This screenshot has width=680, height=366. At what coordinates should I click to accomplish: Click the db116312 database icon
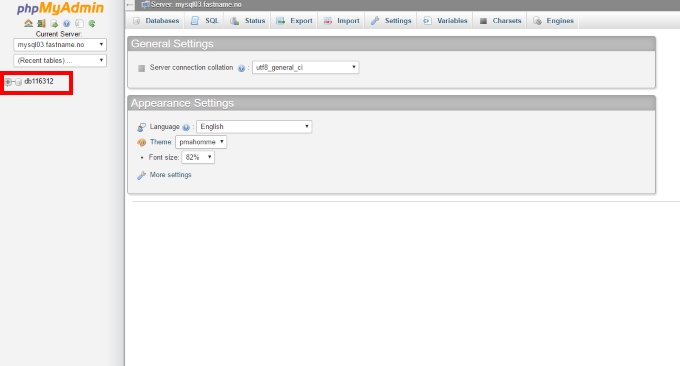(x=18, y=82)
